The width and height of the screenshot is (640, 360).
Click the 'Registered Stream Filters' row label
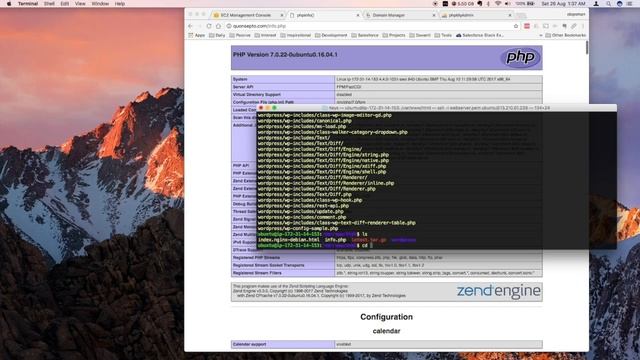point(257,273)
